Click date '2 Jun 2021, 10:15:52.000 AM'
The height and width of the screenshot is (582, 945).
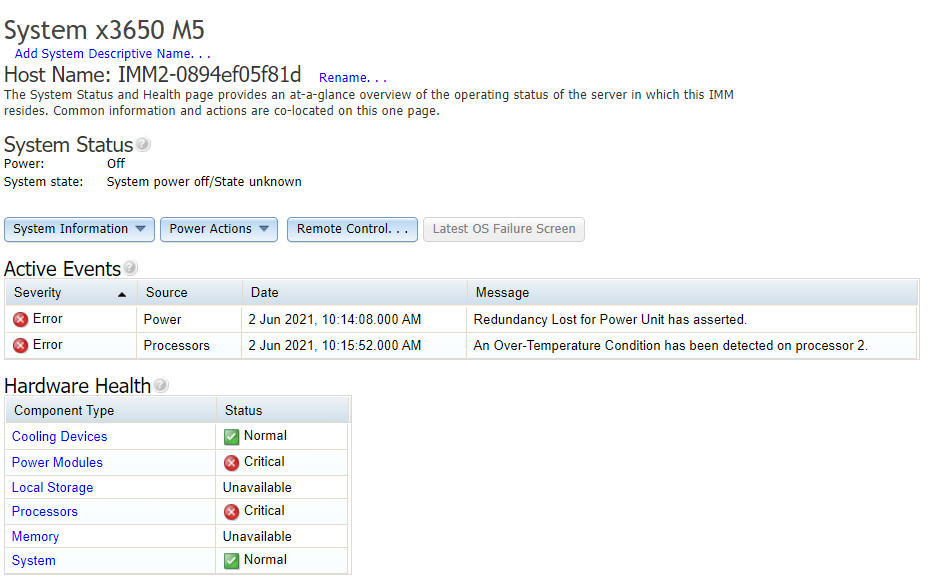click(x=334, y=346)
